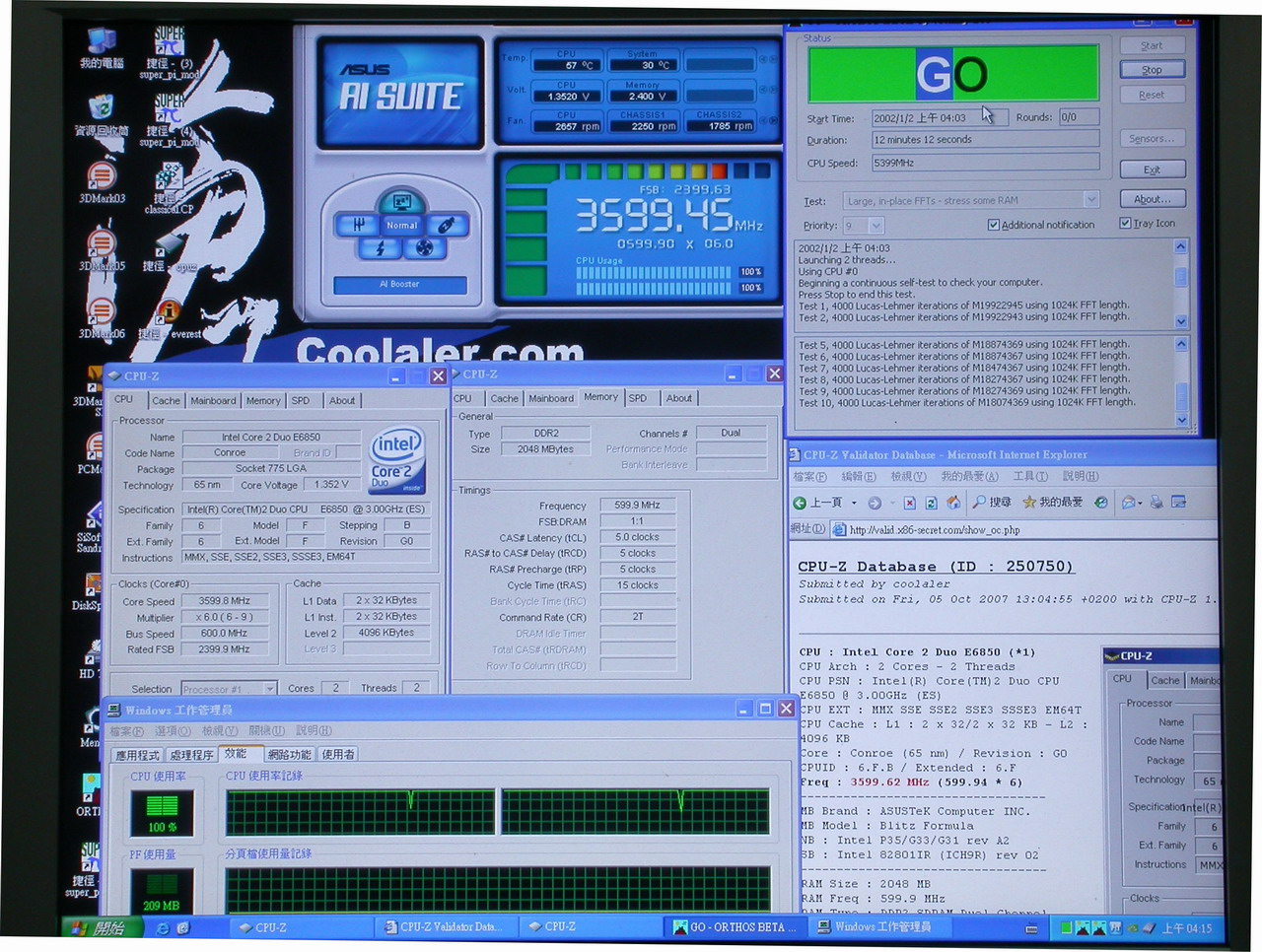The width and height of the screenshot is (1262, 952).
Task: Expand the Priority dropdown in ORTHOS
Action: tap(876, 226)
